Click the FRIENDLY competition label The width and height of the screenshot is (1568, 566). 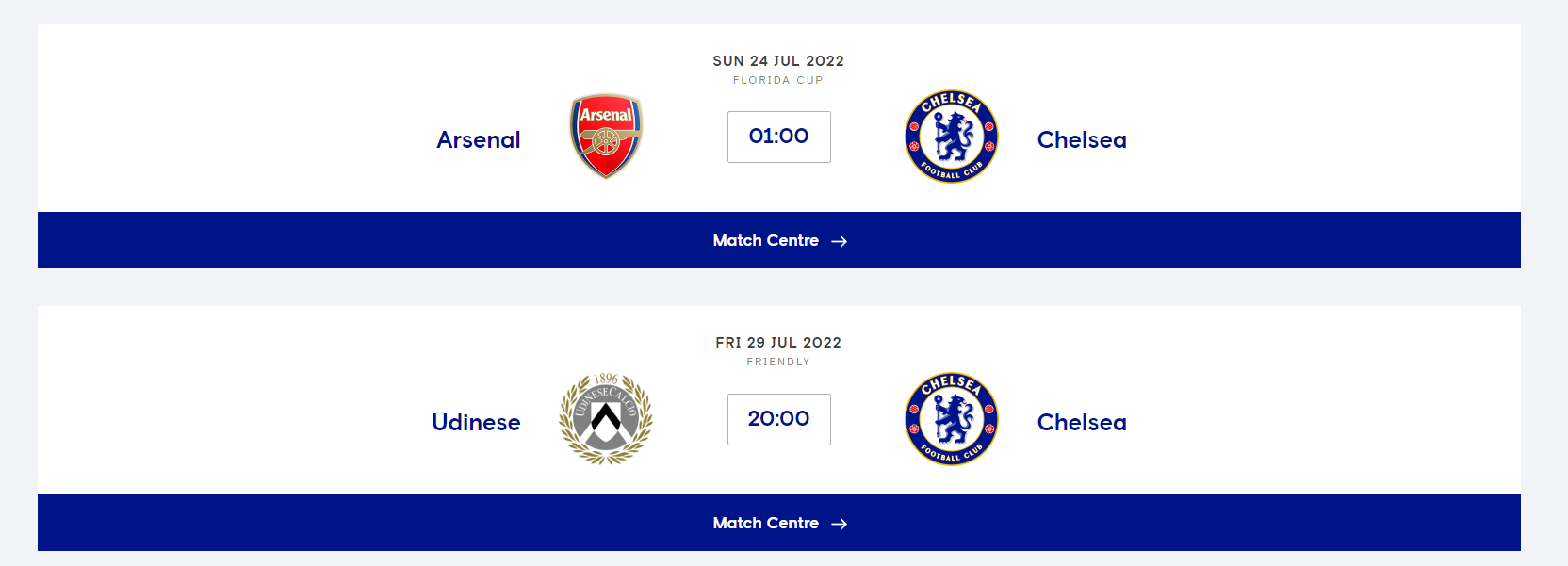pyautogui.click(x=778, y=363)
